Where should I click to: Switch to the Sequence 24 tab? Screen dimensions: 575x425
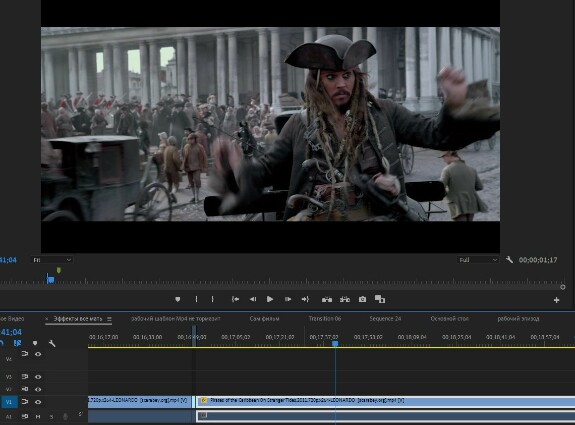[385, 319]
